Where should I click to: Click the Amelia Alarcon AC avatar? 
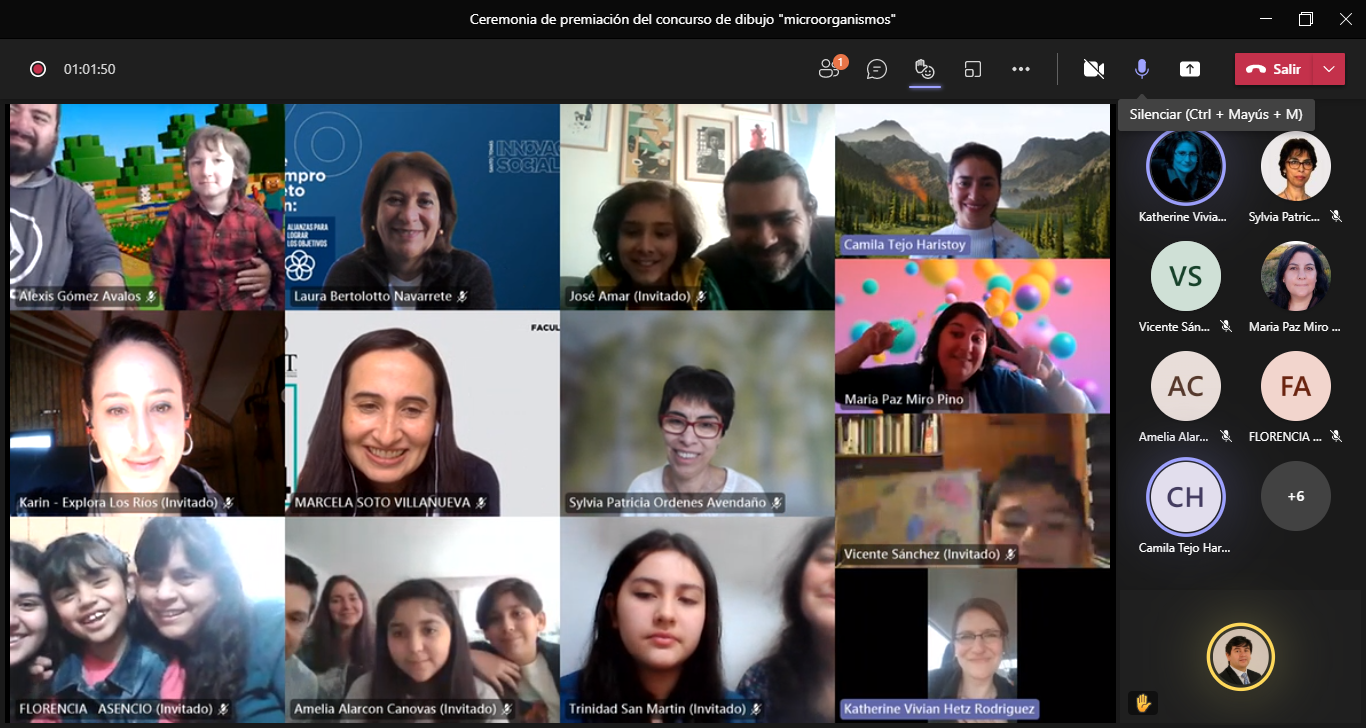point(1185,386)
